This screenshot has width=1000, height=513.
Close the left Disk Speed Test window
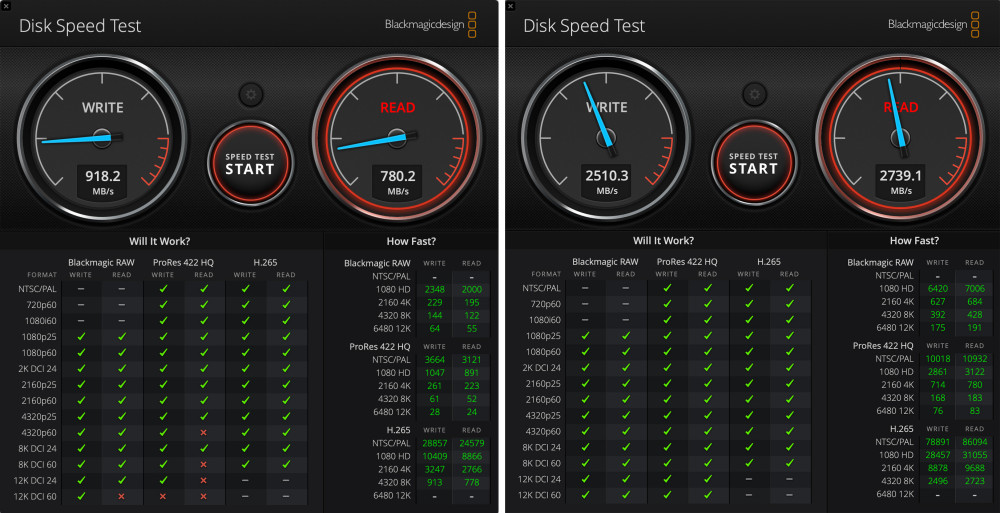pyautogui.click(x=6, y=6)
